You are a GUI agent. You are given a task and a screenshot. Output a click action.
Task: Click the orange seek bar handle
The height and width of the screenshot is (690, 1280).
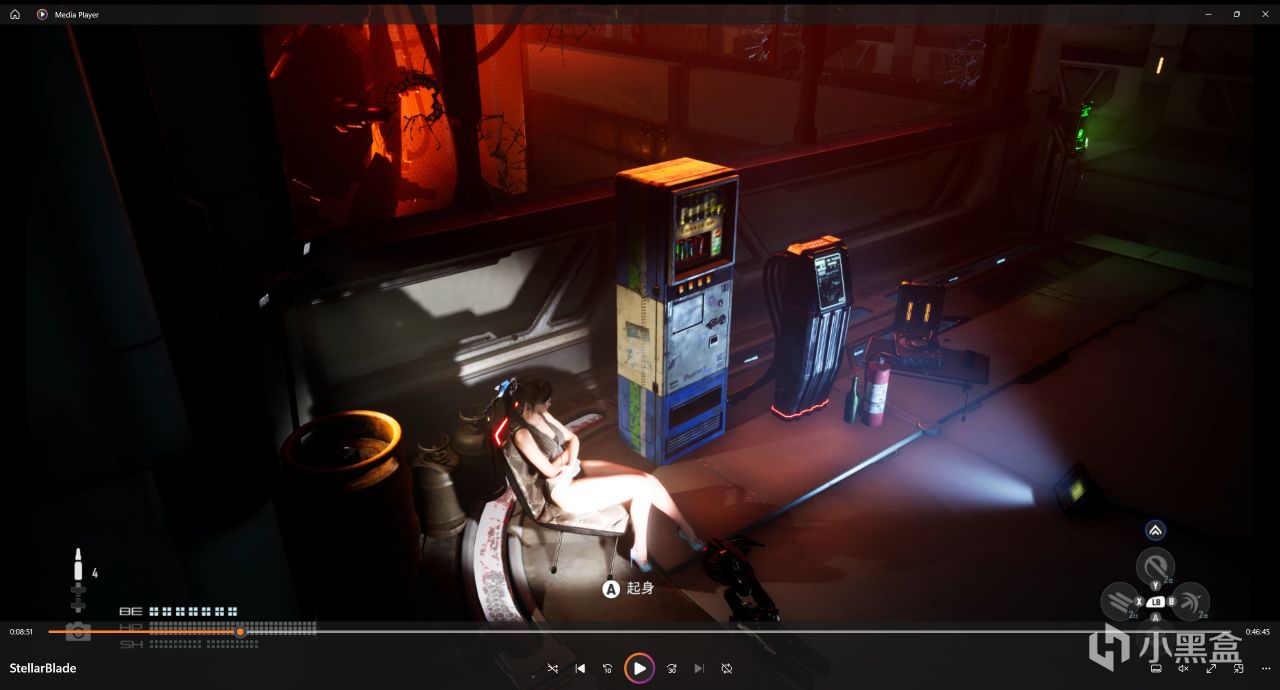[x=240, y=632]
